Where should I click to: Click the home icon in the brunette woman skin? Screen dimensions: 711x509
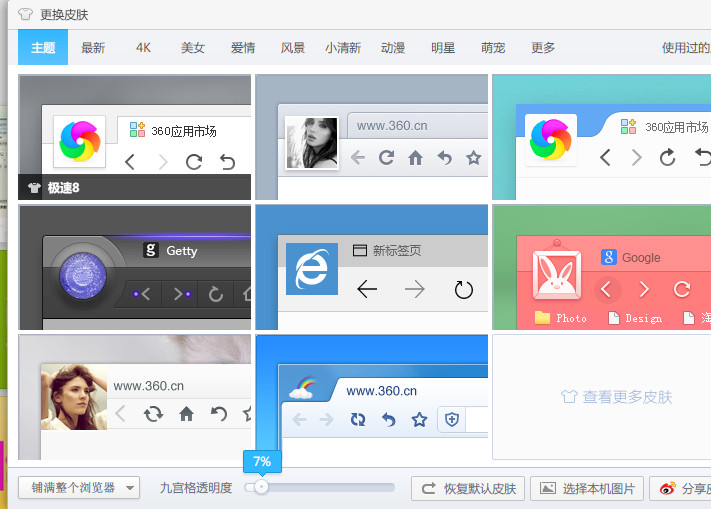[x=186, y=414]
